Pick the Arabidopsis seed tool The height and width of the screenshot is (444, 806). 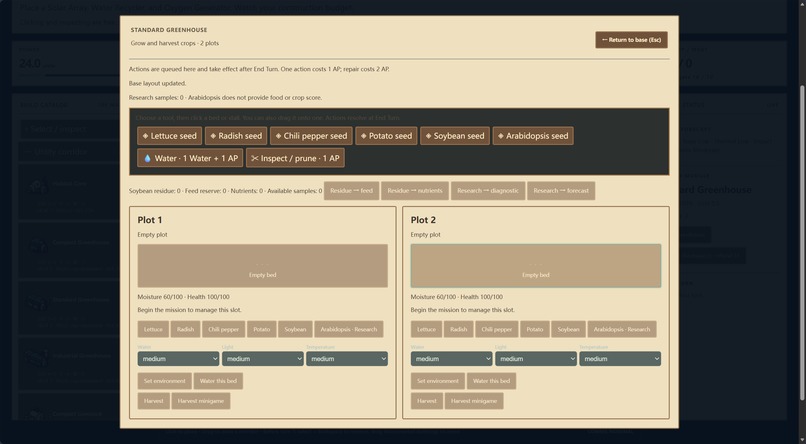click(533, 136)
